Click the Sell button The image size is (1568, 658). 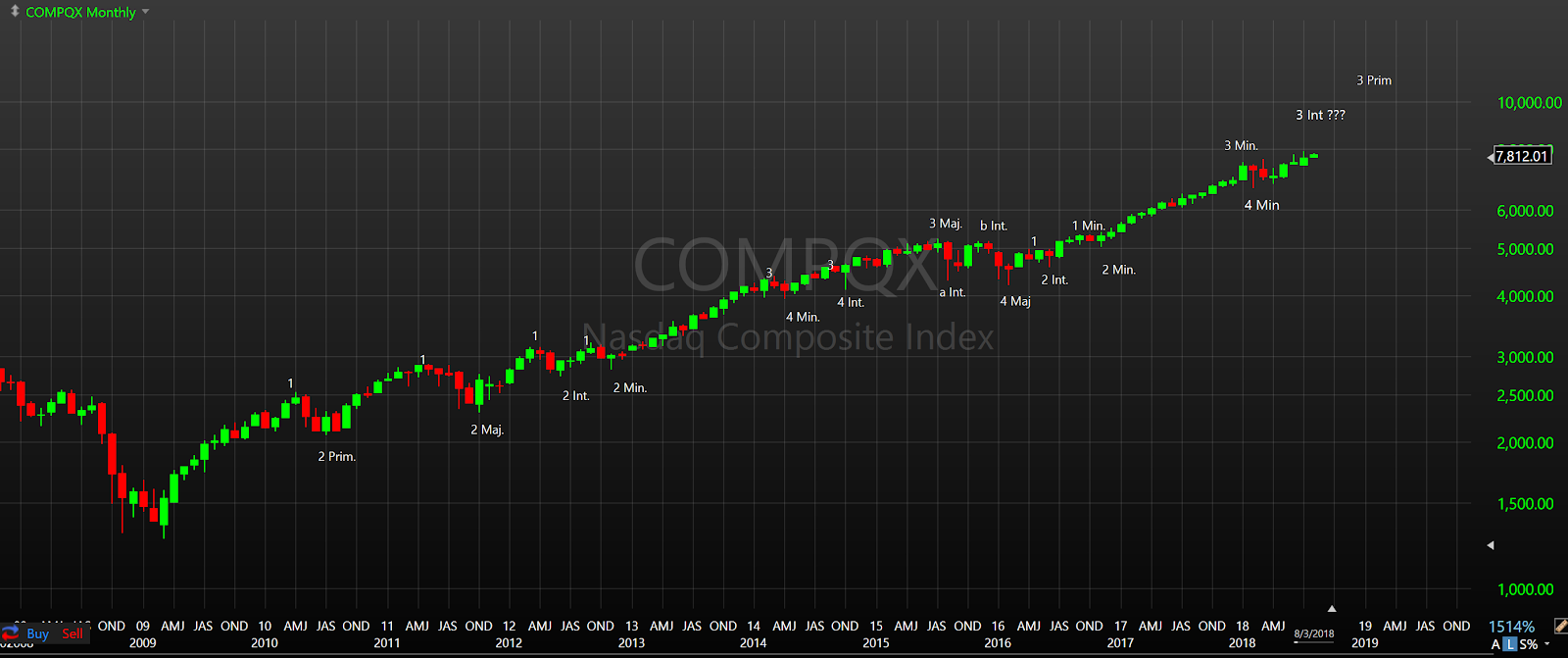pyautogui.click(x=73, y=633)
